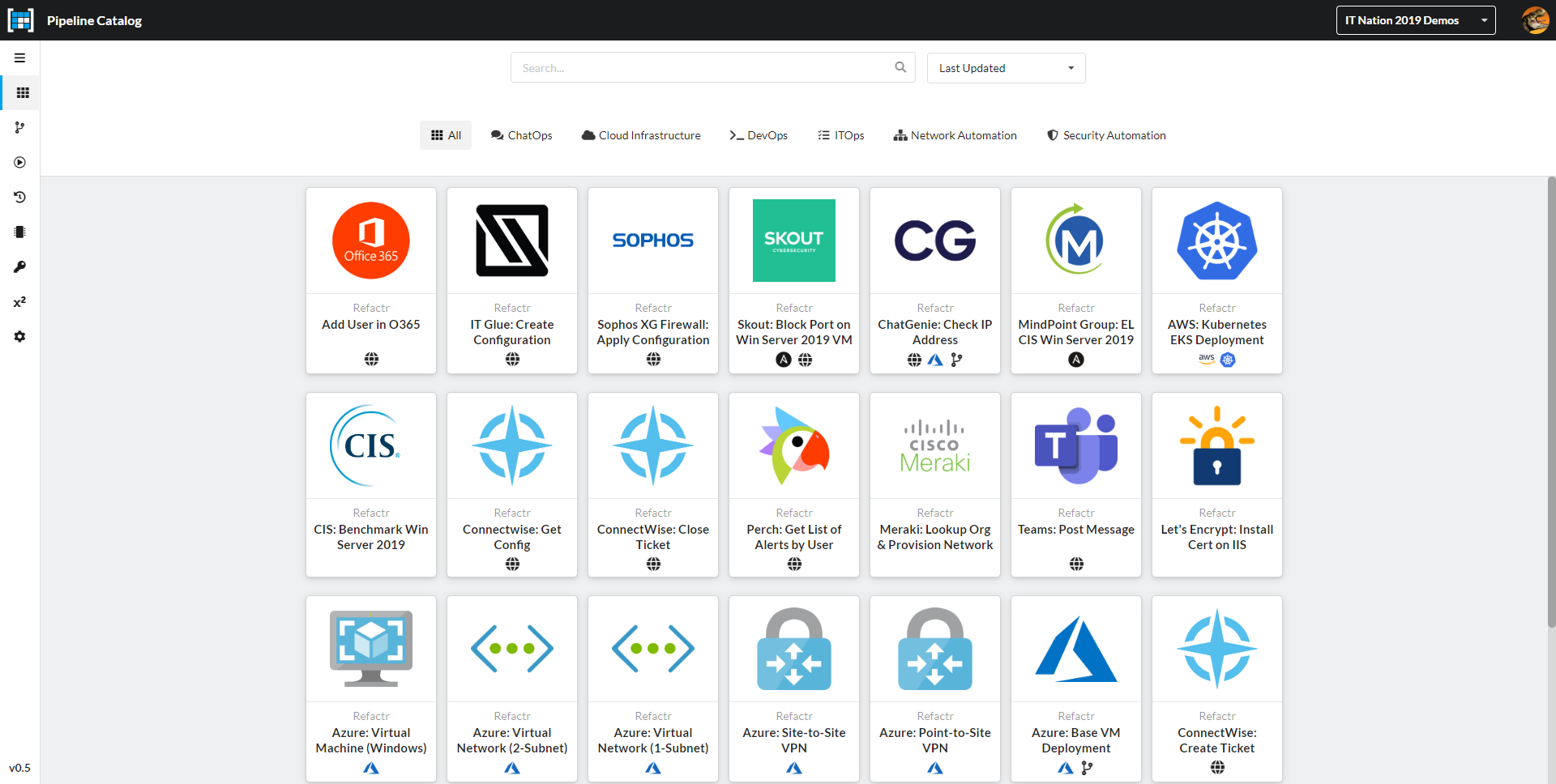Open the user avatar menu
Viewport: 1556px width, 784px height.
1535,20
